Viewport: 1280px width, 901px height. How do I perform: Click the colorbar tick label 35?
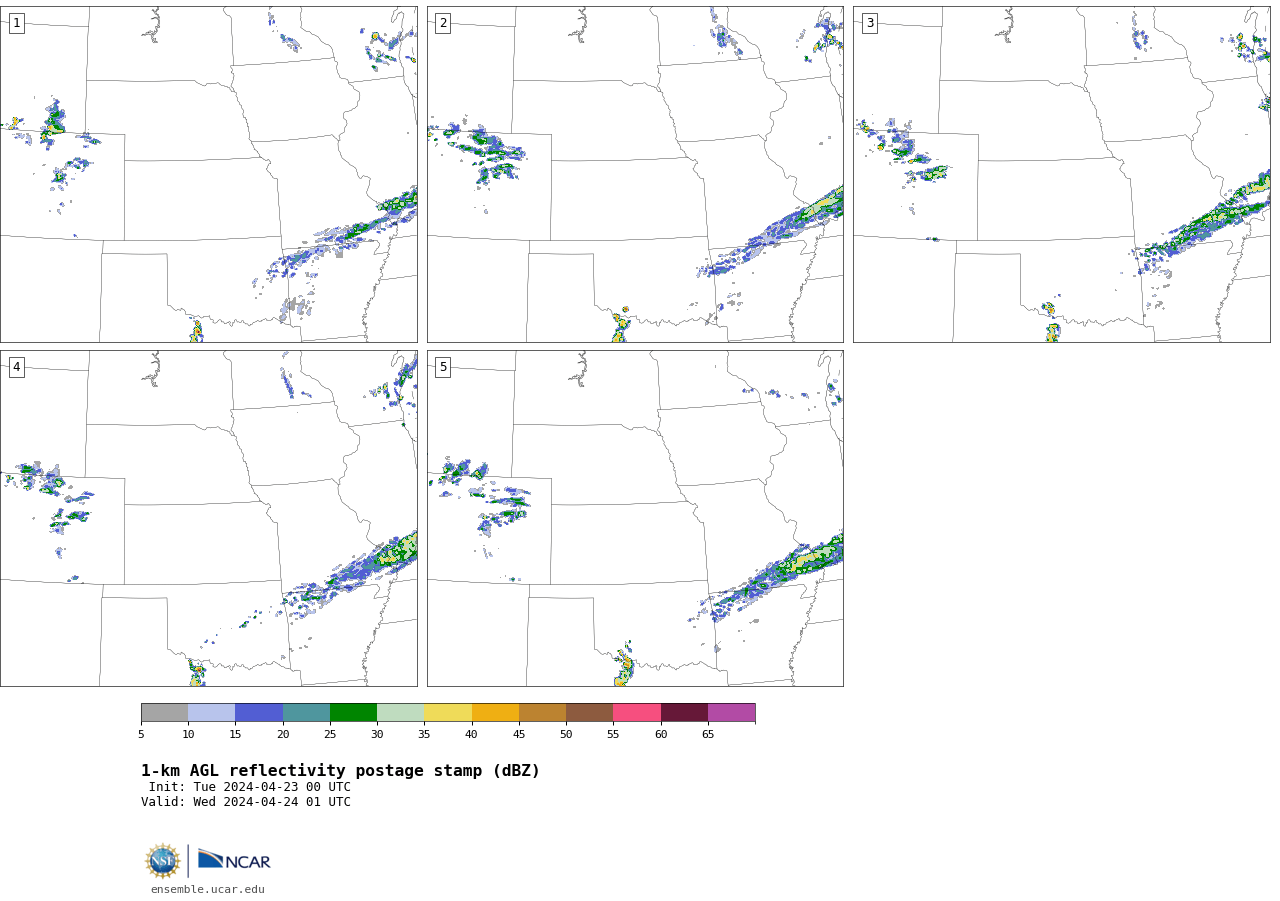coord(424,735)
